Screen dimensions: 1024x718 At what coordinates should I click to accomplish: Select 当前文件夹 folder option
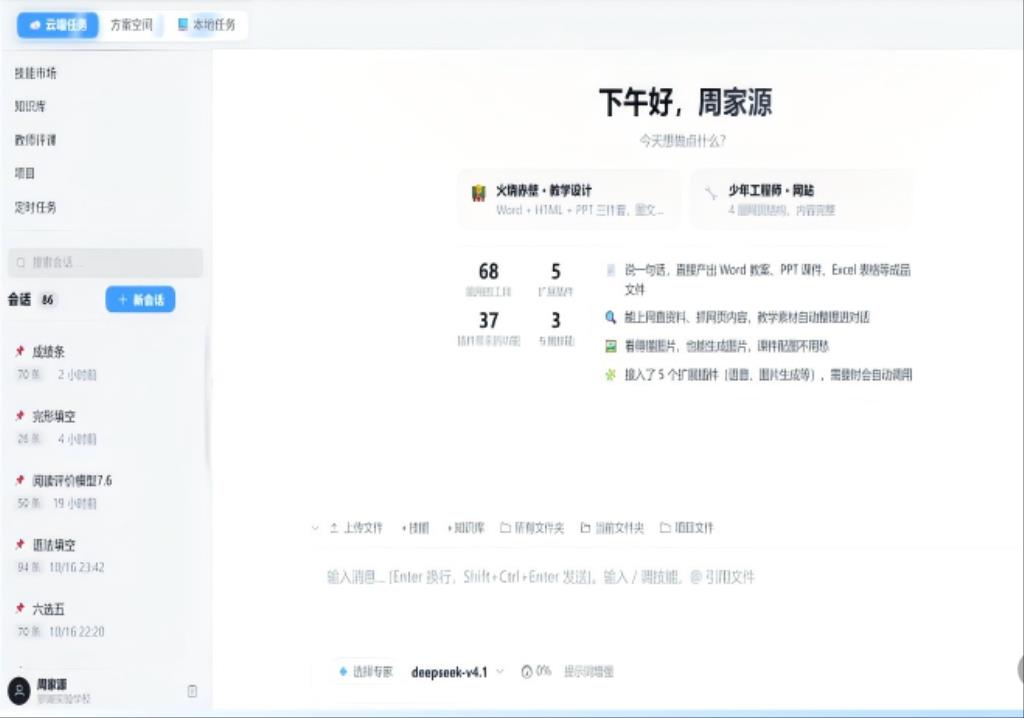[613, 527]
